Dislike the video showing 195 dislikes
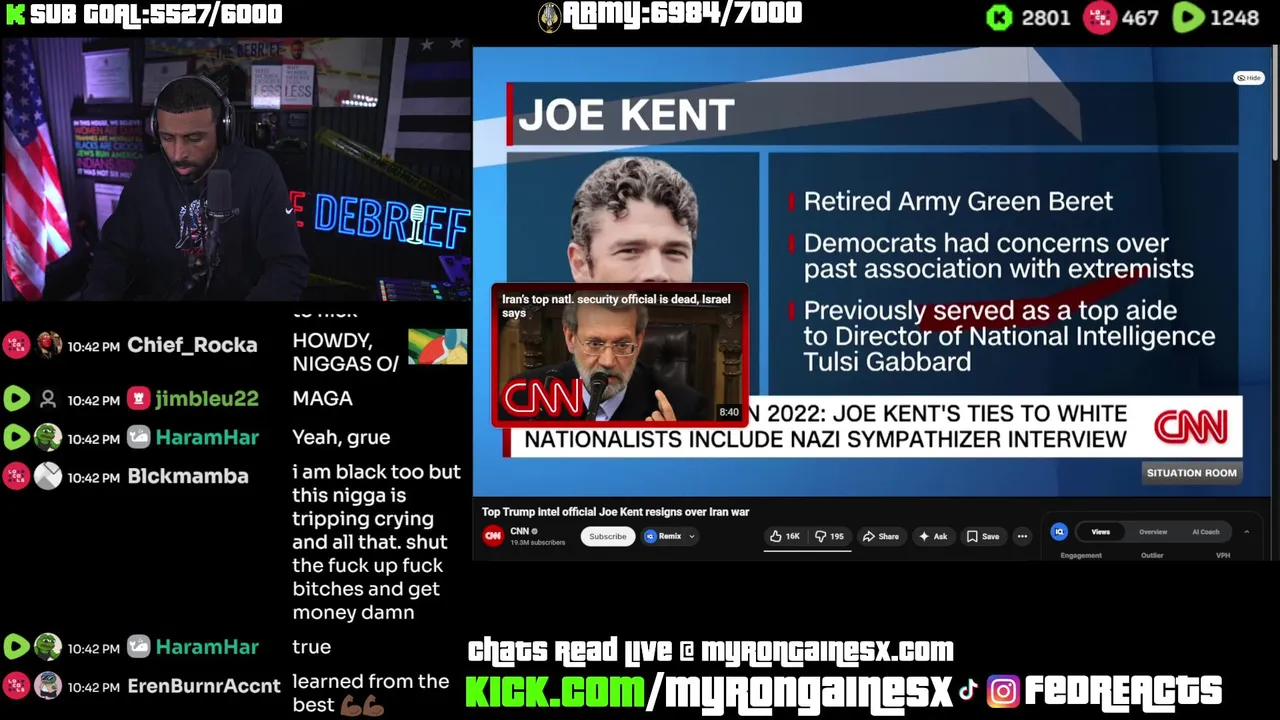 (829, 536)
